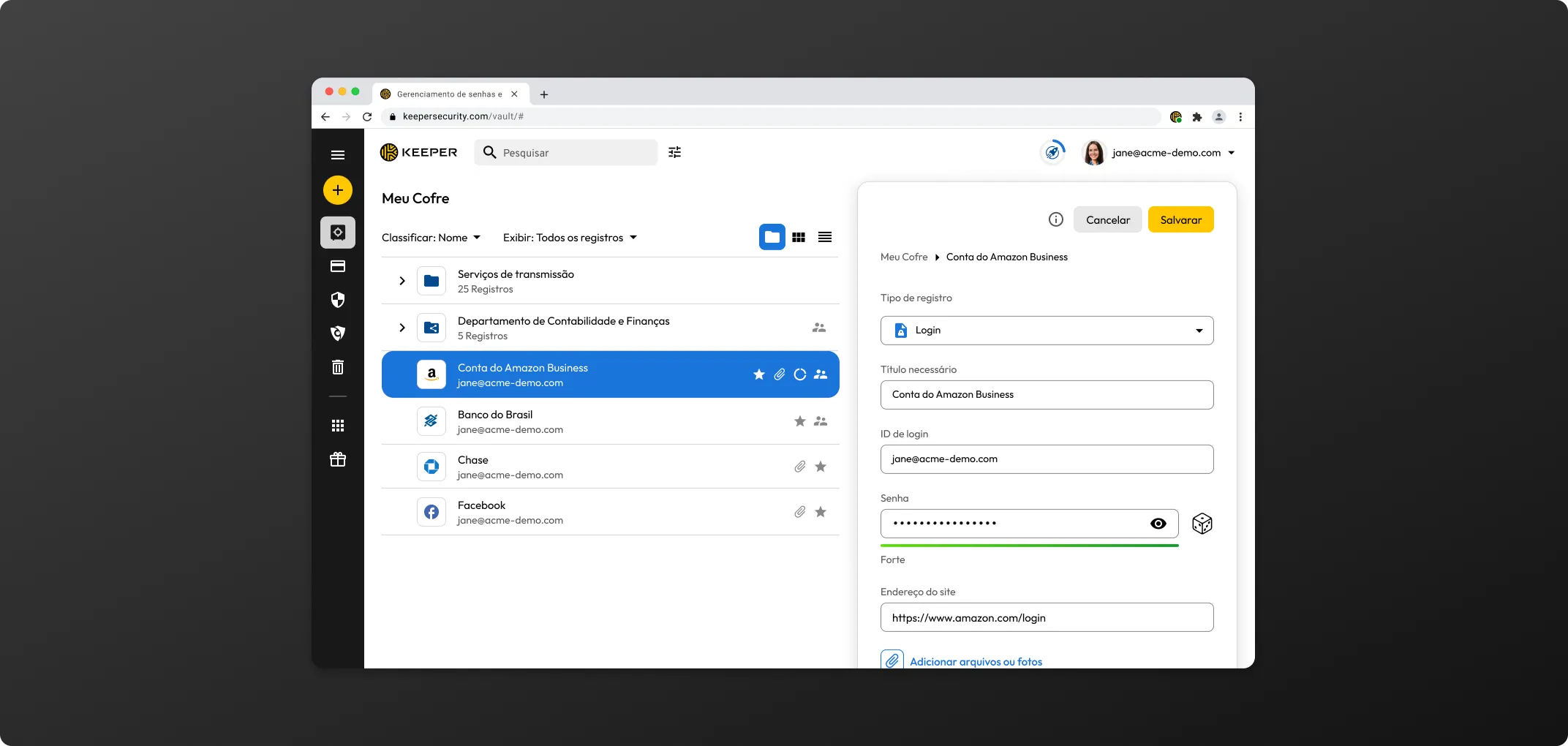Click the paperclip add-attachment icon
This screenshot has height=746, width=1568.
892,661
